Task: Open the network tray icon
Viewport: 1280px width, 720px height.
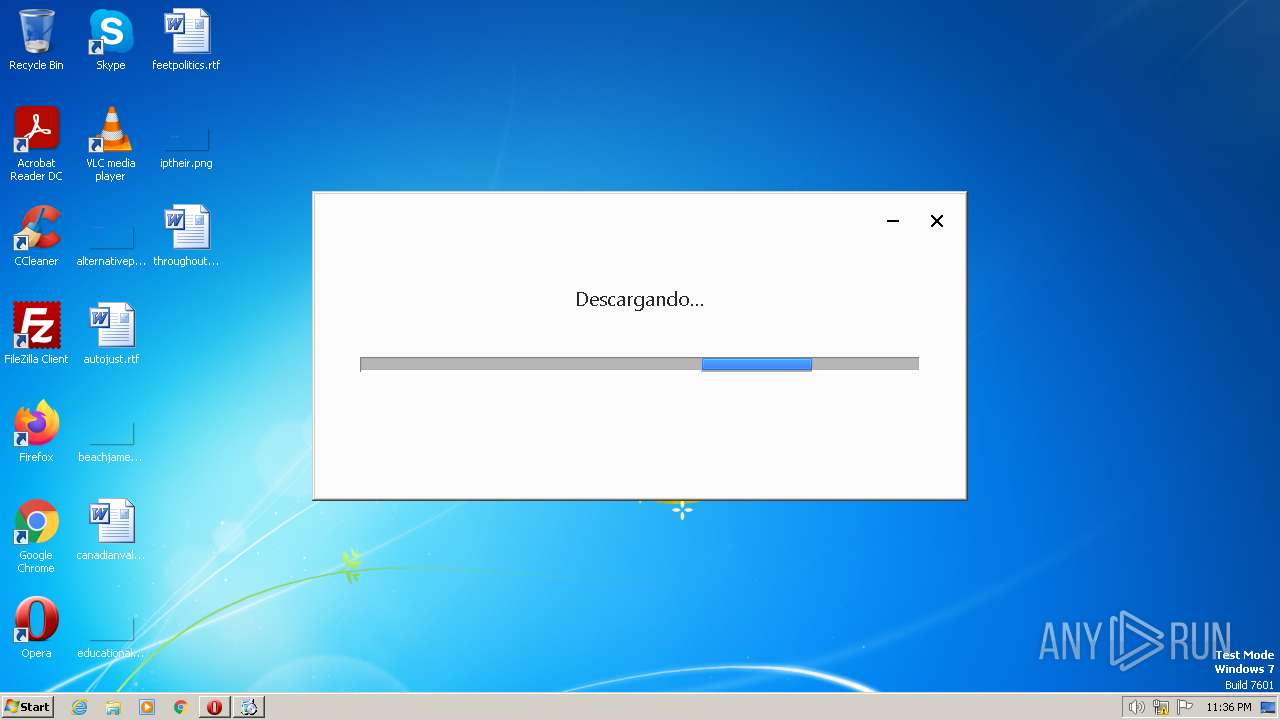Action: [x=1161, y=707]
